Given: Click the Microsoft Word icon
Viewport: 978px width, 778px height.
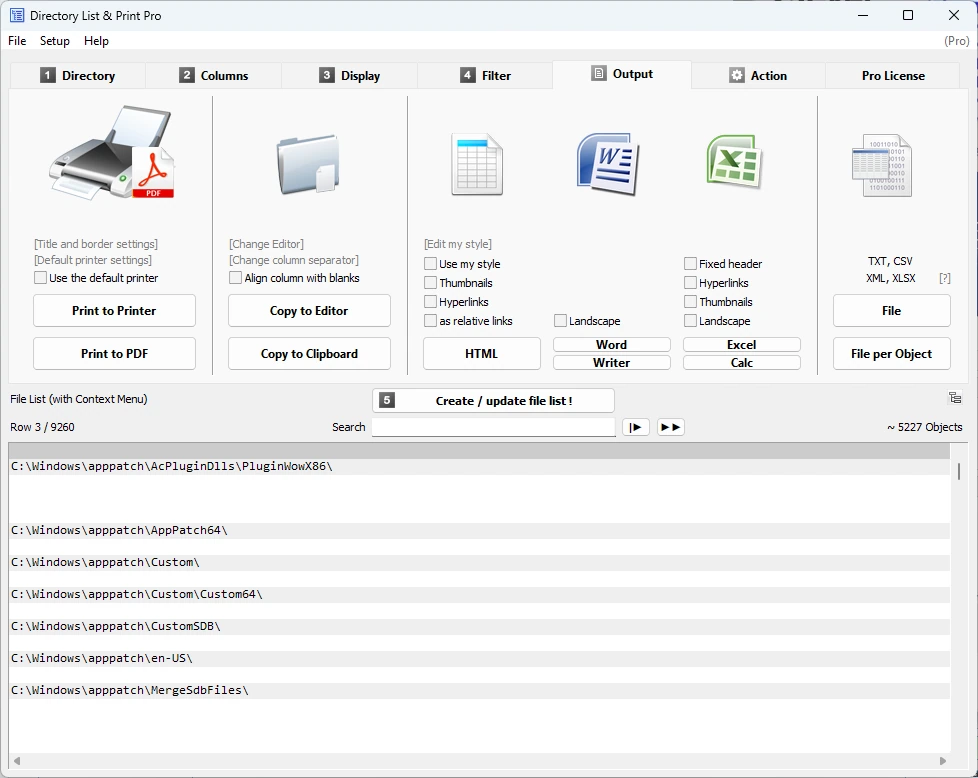Looking at the screenshot, I should click(608, 163).
